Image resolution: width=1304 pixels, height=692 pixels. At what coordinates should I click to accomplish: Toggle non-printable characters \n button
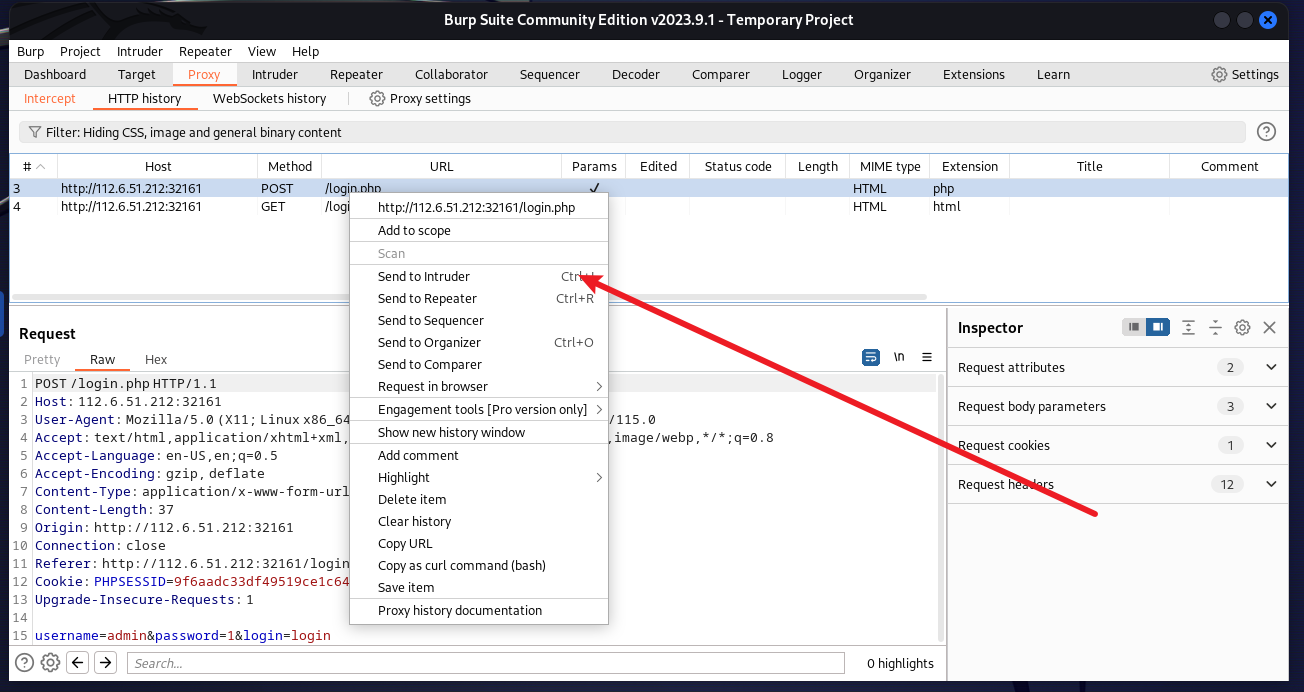pyautogui.click(x=899, y=357)
